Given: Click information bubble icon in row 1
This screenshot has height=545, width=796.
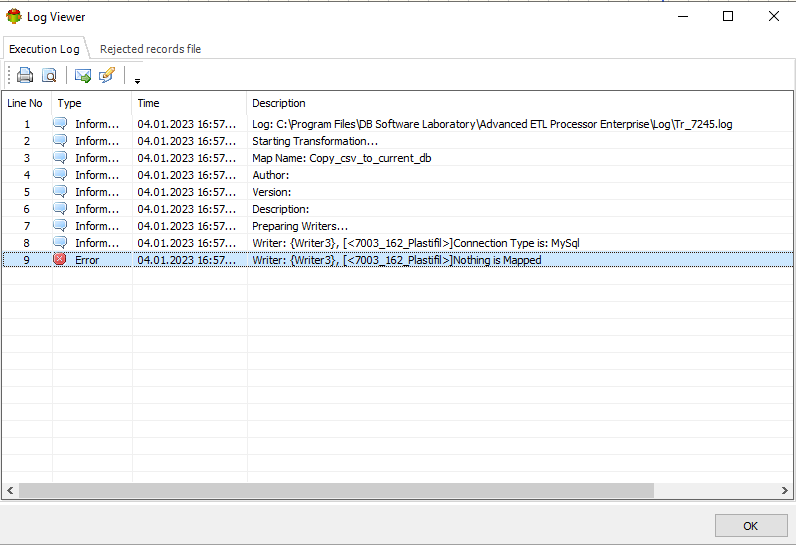Looking at the screenshot, I should tap(60, 123).
